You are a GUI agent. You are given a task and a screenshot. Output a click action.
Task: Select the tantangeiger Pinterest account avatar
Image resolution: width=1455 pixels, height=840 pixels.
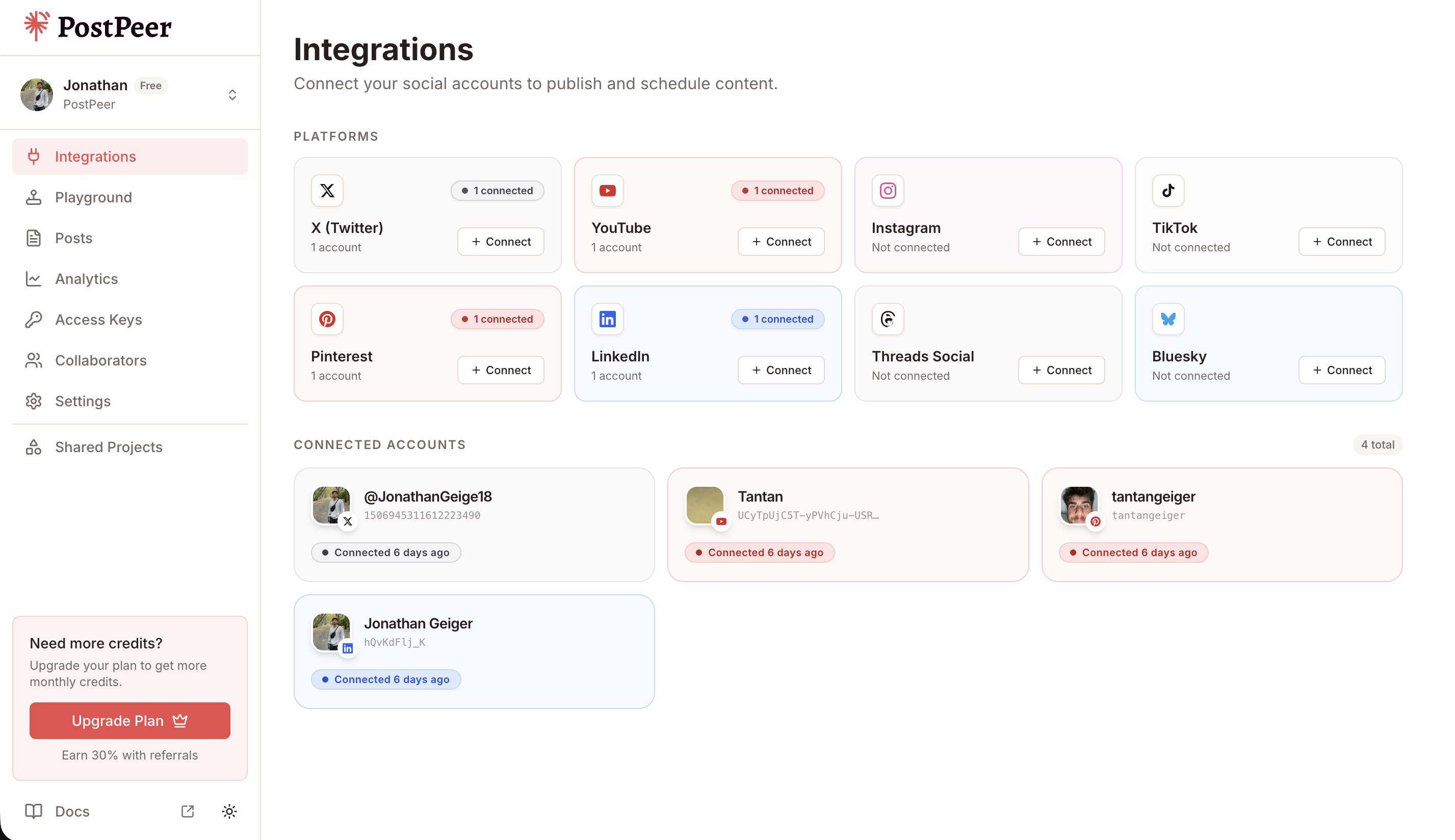pyautogui.click(x=1078, y=505)
